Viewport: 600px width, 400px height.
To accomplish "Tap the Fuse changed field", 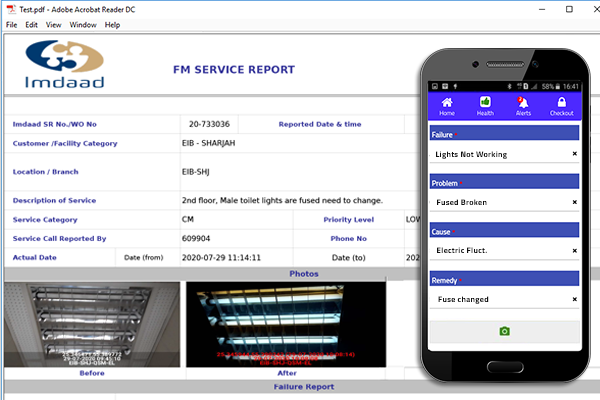I will 504,299.
